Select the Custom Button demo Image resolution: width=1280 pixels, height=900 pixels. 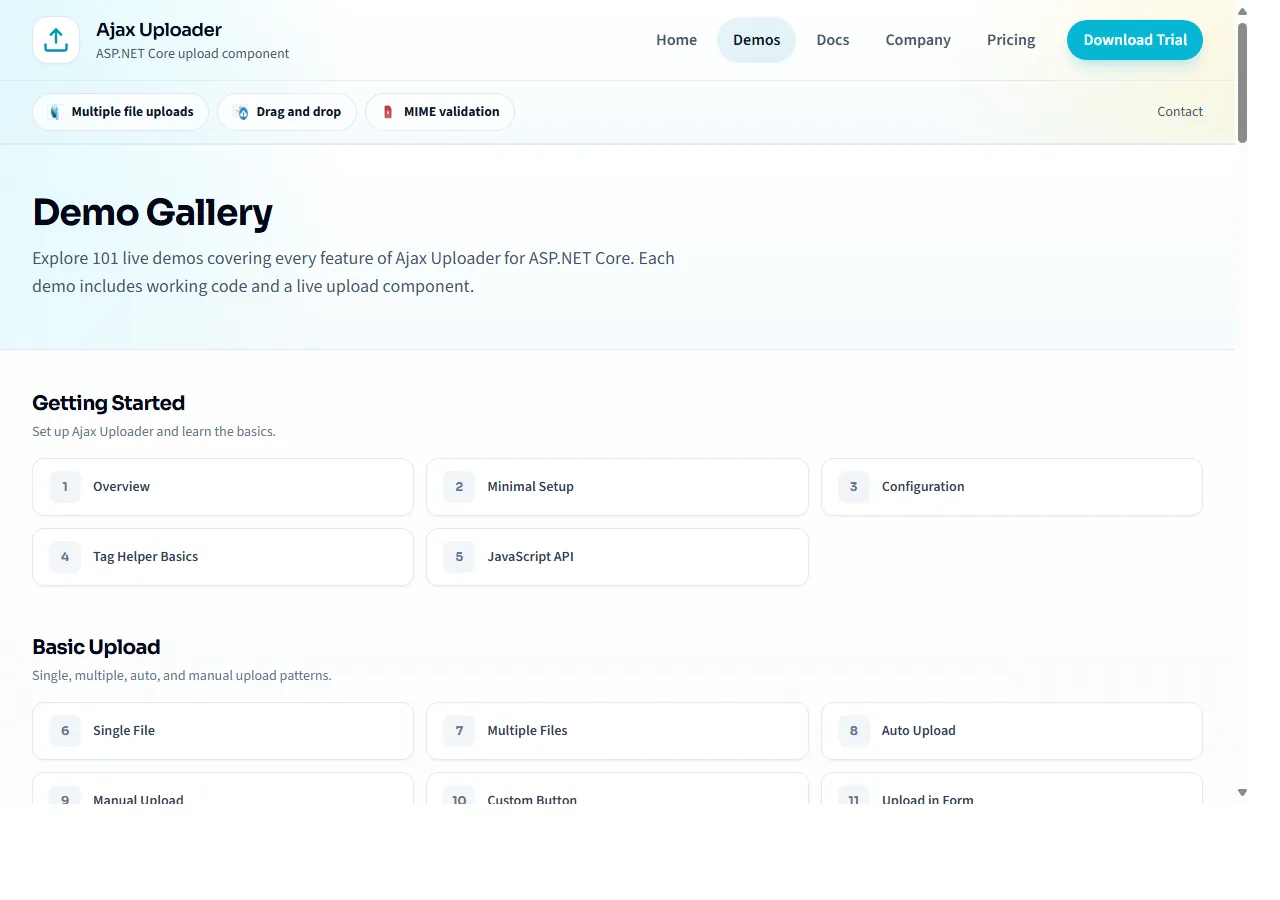(x=617, y=789)
